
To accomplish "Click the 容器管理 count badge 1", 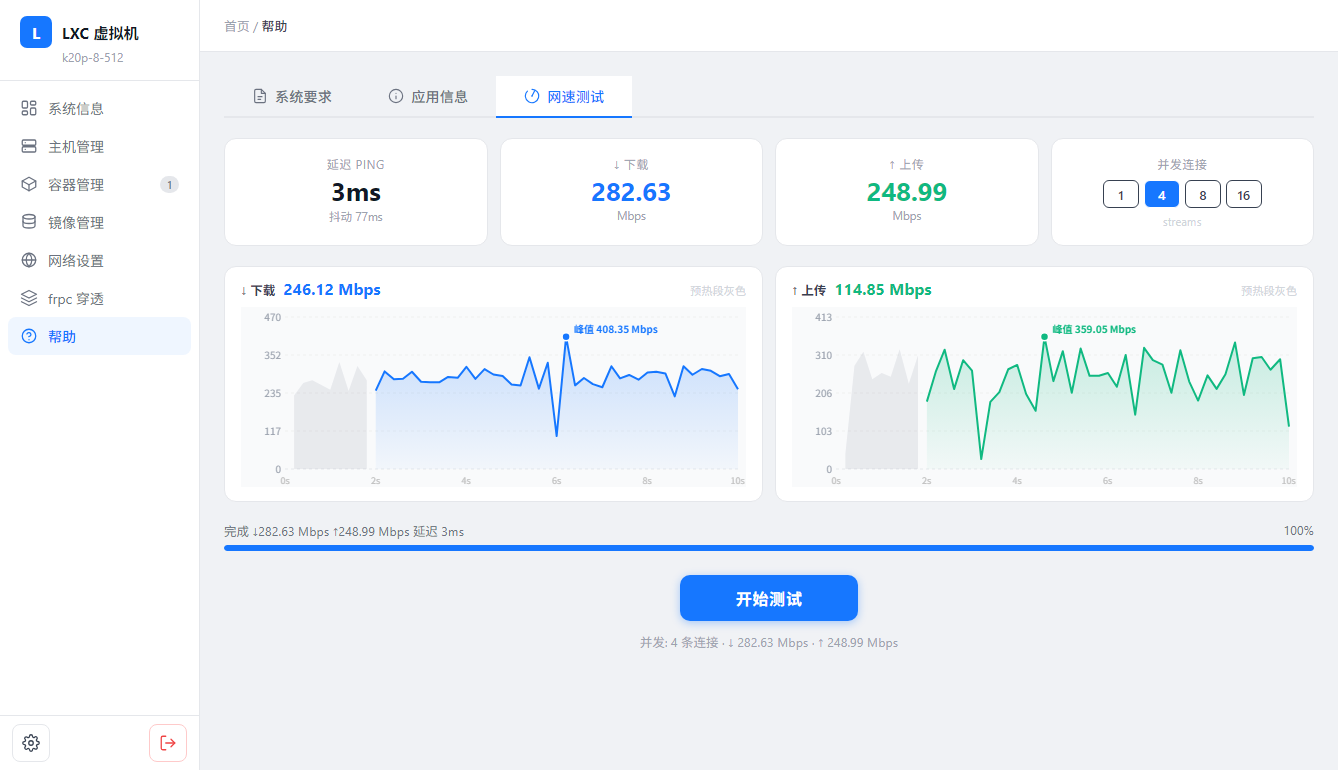I will 169,184.
